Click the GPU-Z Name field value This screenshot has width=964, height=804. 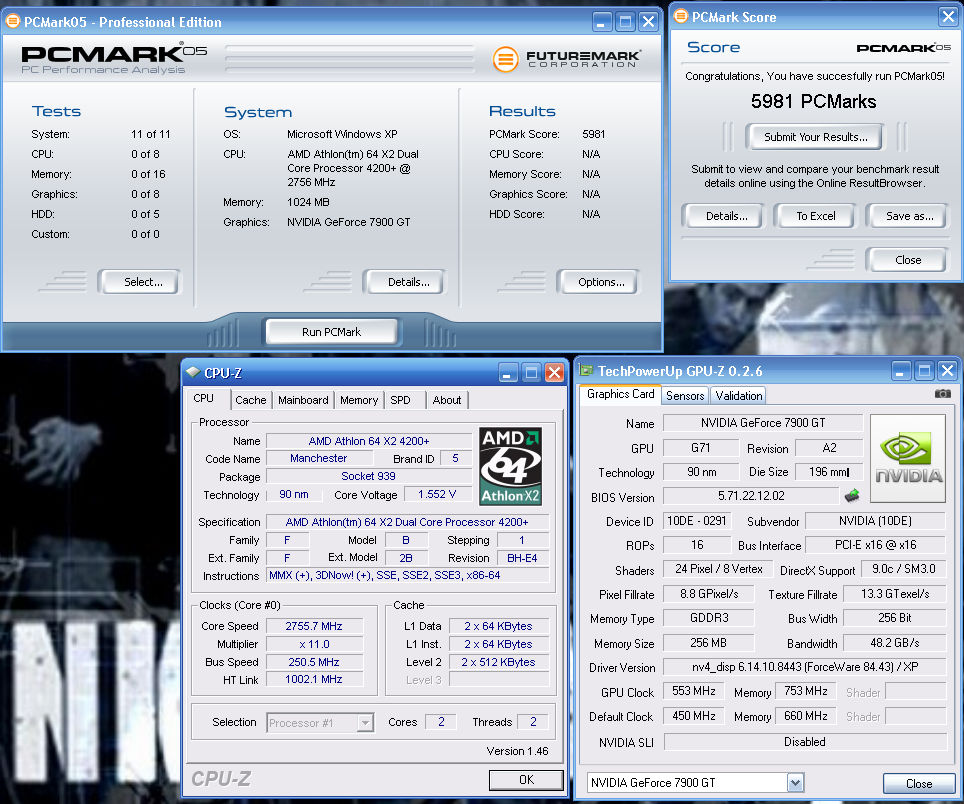tap(763, 423)
